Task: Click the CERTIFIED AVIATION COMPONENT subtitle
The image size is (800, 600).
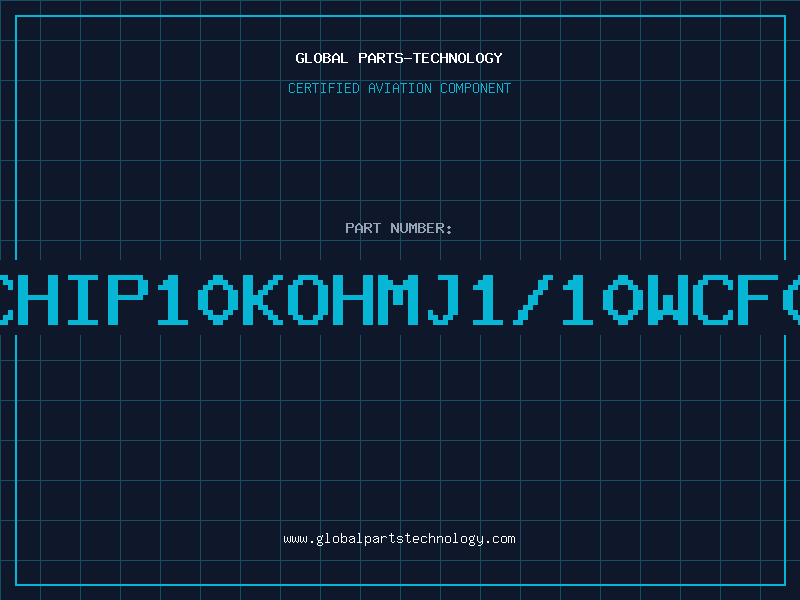Action: (399, 88)
